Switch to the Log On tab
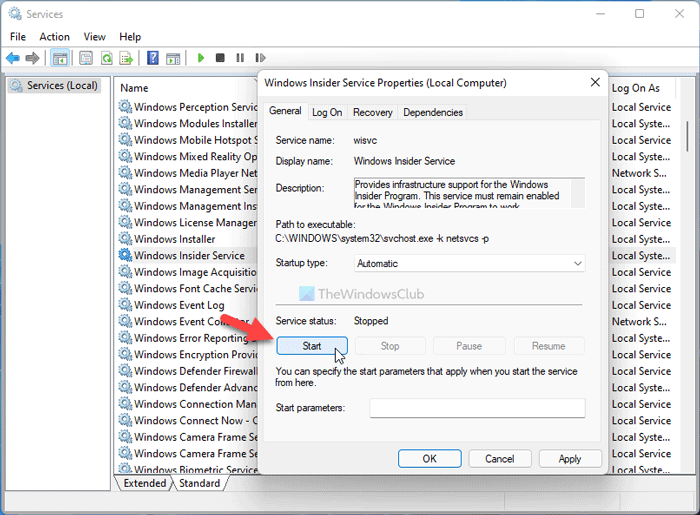The height and width of the screenshot is (515, 700). [x=327, y=112]
